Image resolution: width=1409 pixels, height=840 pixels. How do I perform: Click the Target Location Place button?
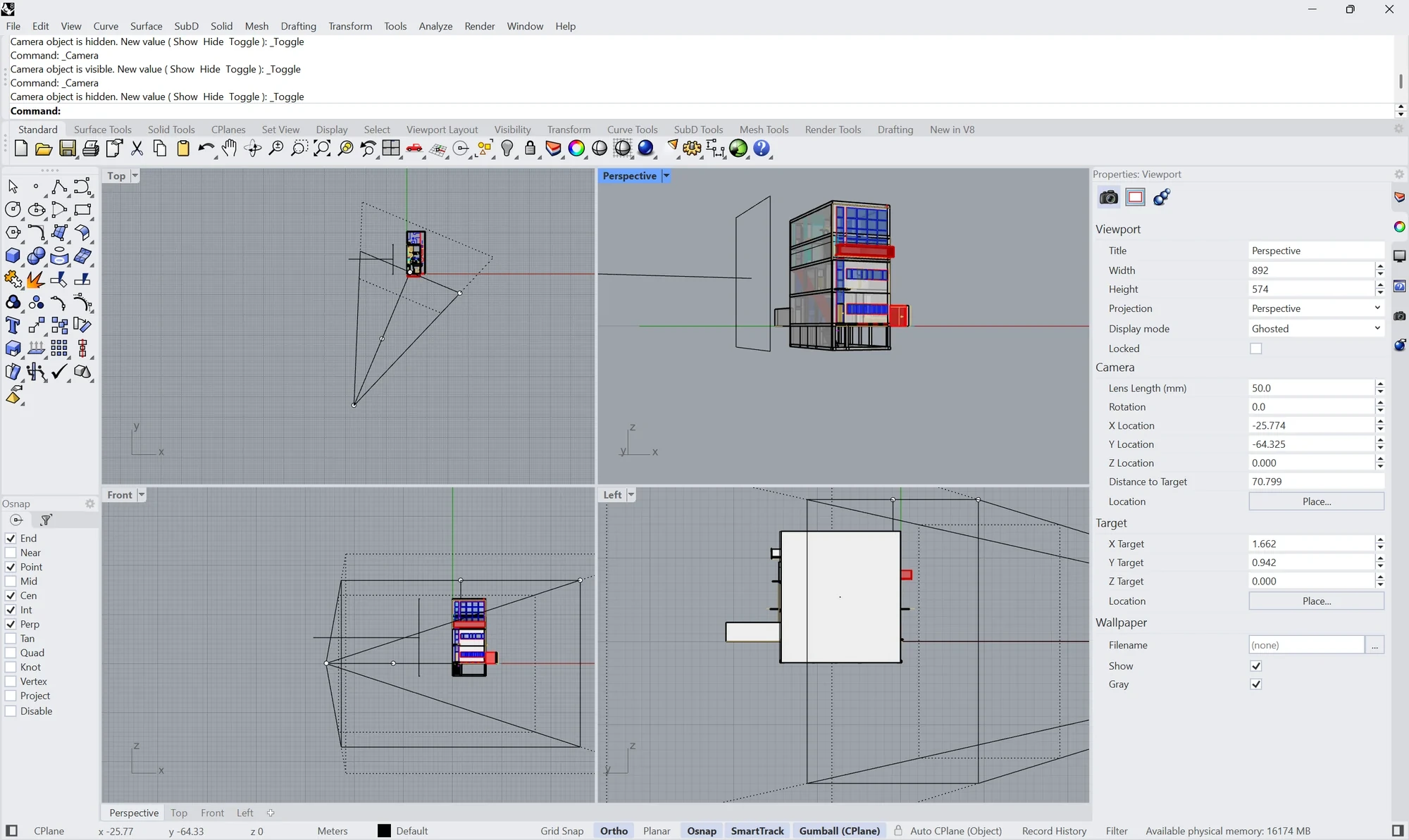[1316, 601]
